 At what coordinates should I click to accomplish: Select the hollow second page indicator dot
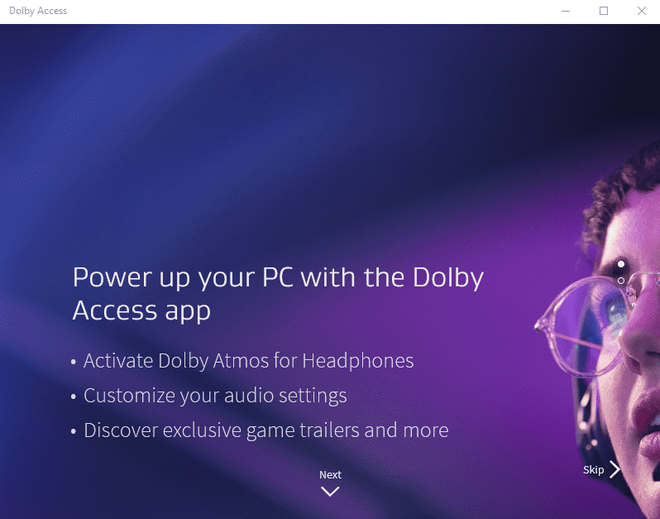click(621, 280)
